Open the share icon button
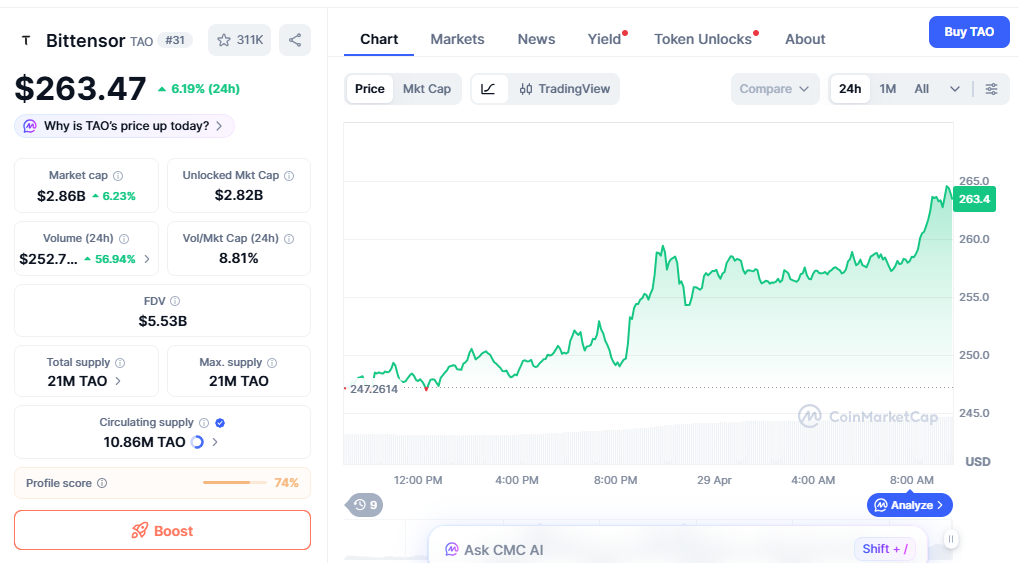 point(295,40)
